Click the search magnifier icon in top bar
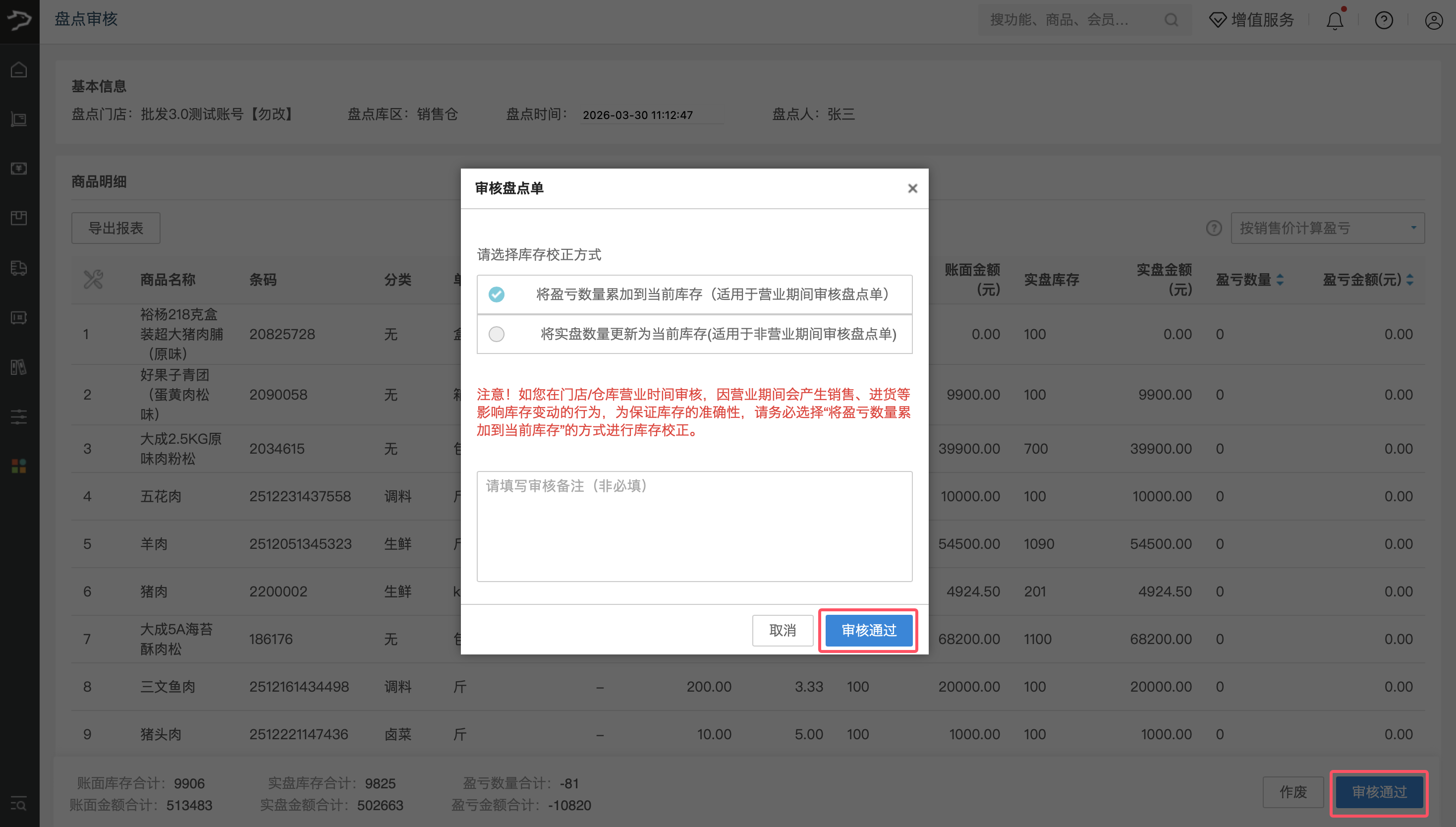 coord(1171,20)
